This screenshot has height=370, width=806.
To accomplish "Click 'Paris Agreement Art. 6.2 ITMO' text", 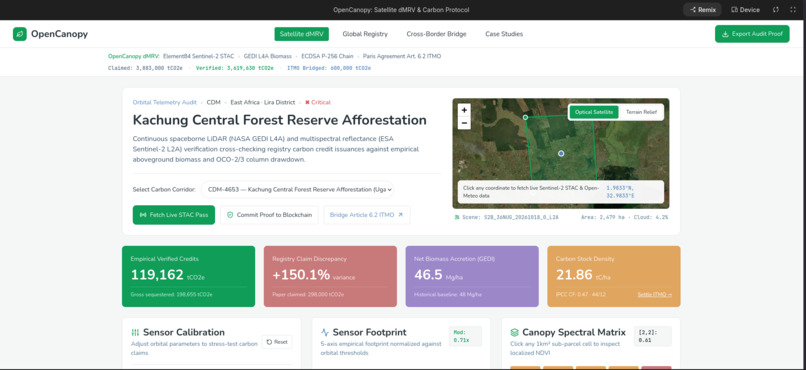I will (x=402, y=56).
